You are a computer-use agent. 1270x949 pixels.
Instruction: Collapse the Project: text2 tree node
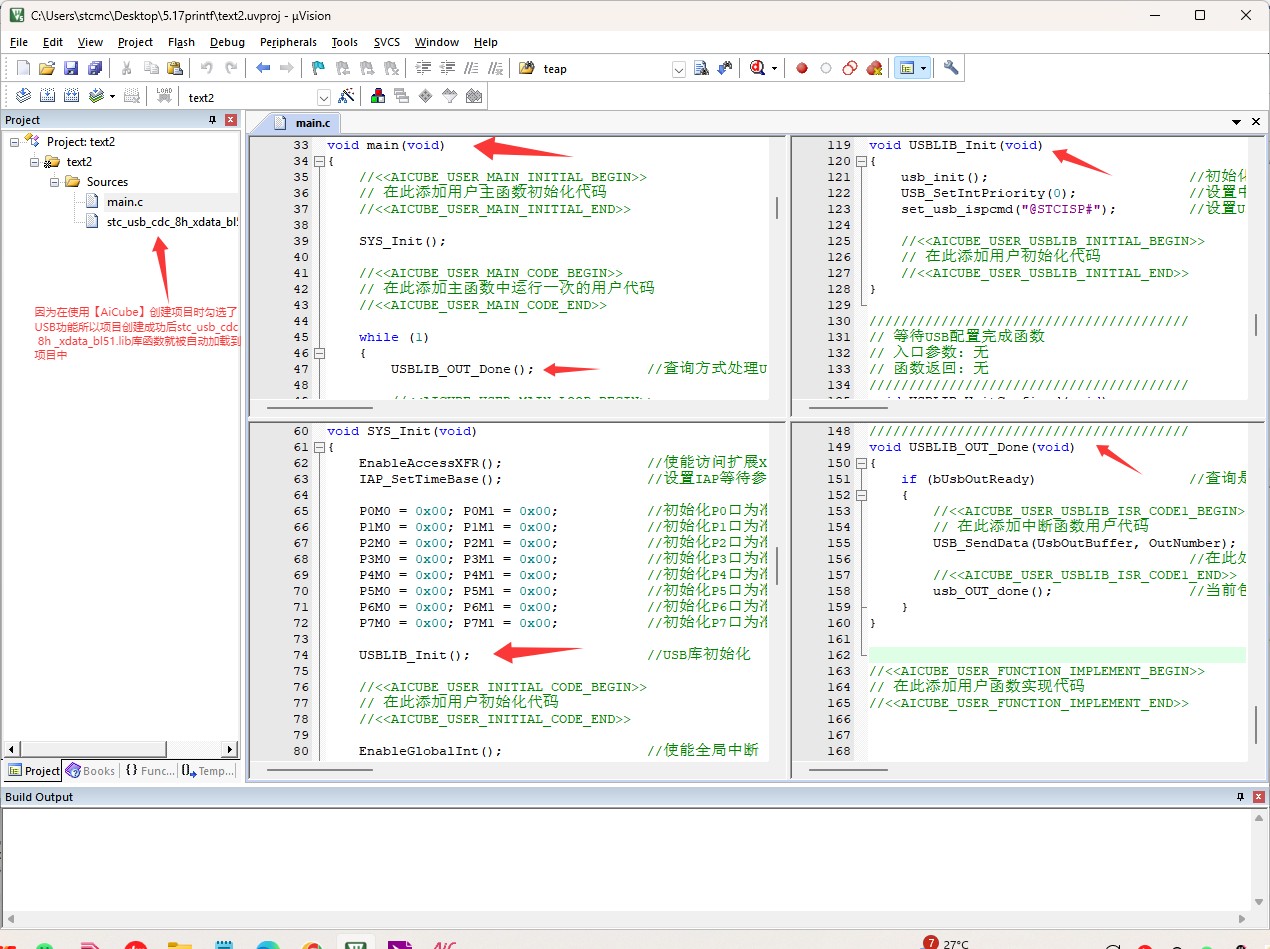click(x=14, y=142)
